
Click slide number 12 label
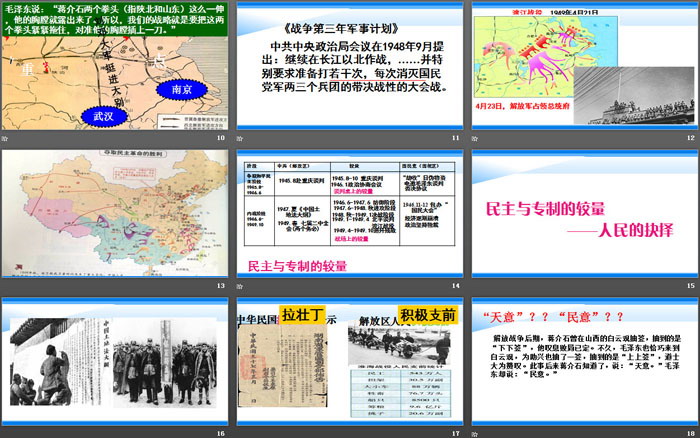(691, 138)
